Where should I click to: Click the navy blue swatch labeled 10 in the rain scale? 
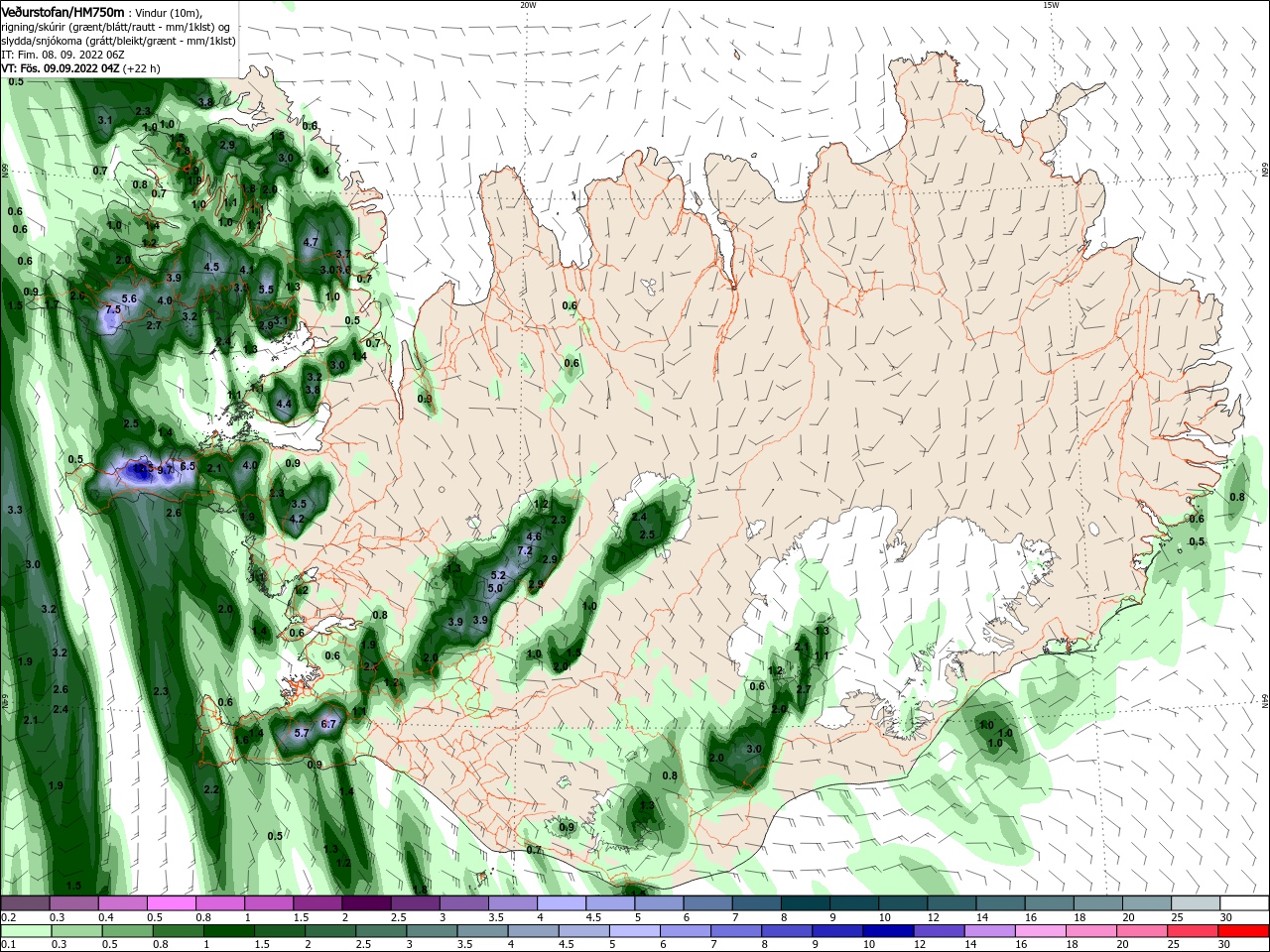(x=886, y=932)
